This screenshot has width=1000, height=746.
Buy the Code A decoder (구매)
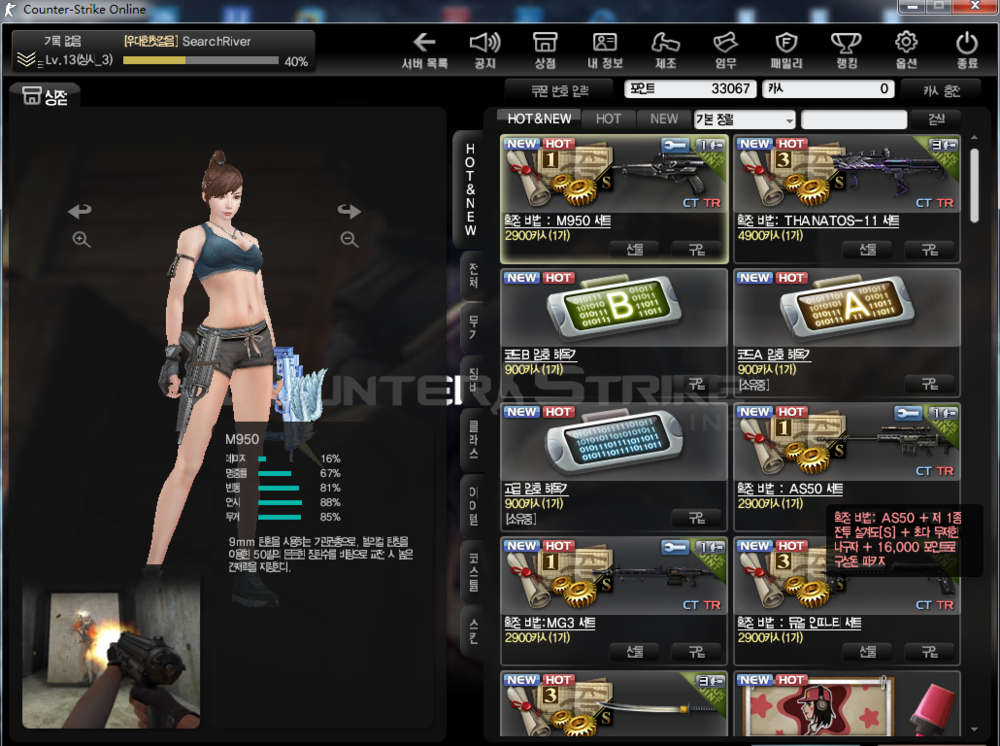coord(929,384)
